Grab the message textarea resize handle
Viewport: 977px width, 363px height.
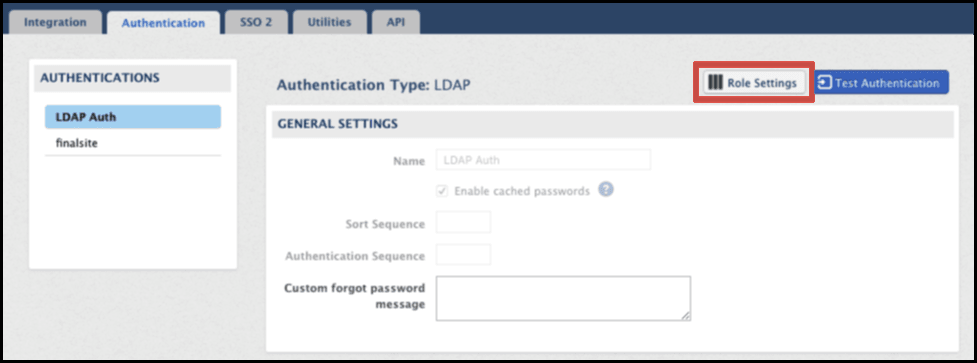point(685,316)
